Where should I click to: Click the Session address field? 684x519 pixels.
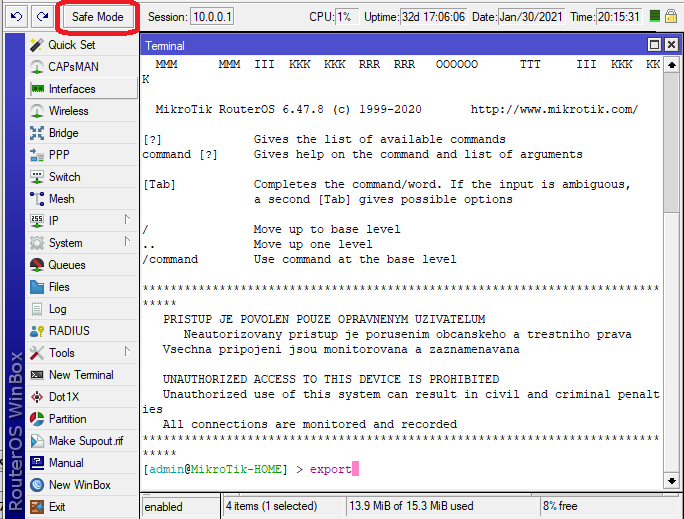coord(212,17)
